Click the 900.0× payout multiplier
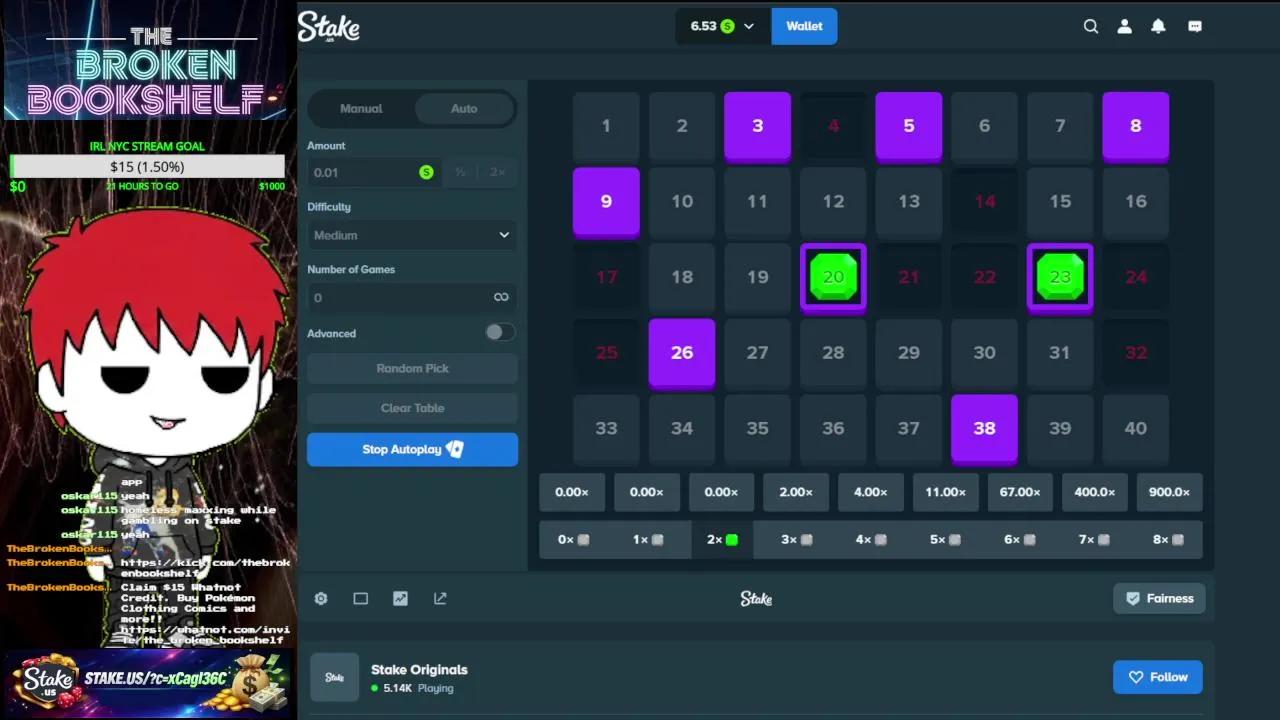1280x720 pixels. 1169,492
